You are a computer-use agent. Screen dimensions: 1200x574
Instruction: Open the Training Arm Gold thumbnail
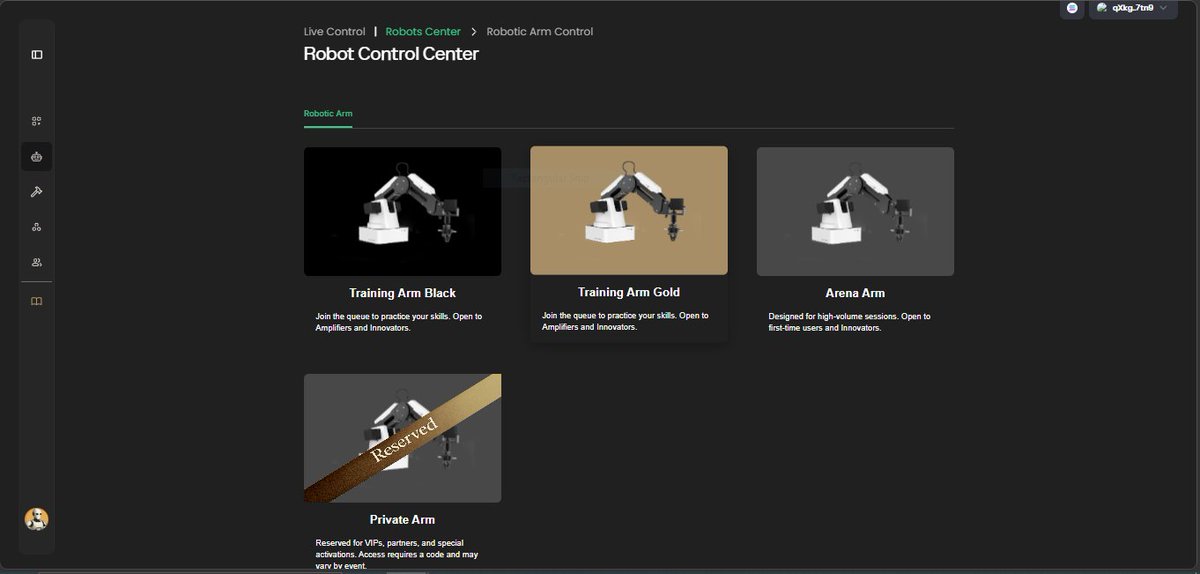coord(629,210)
